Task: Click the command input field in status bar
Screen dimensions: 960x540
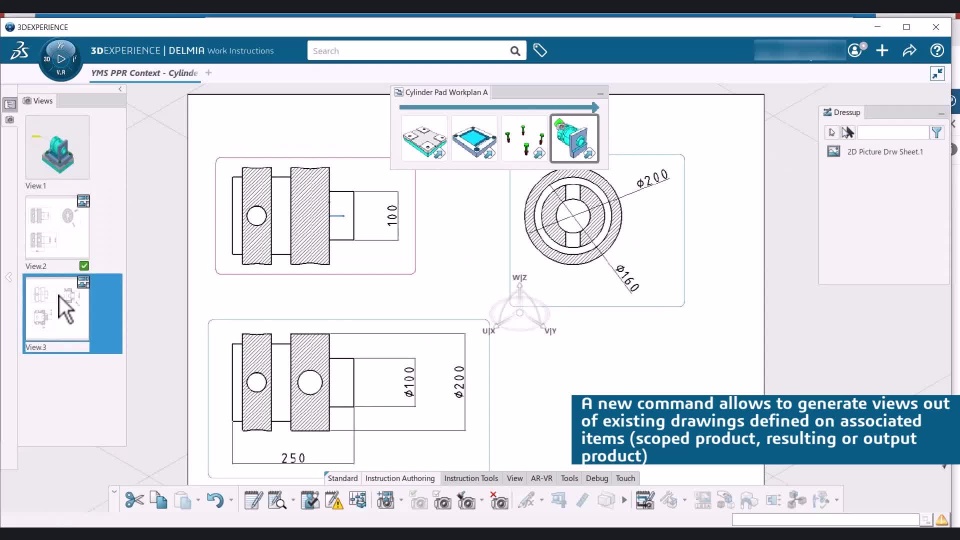Action: point(825,520)
